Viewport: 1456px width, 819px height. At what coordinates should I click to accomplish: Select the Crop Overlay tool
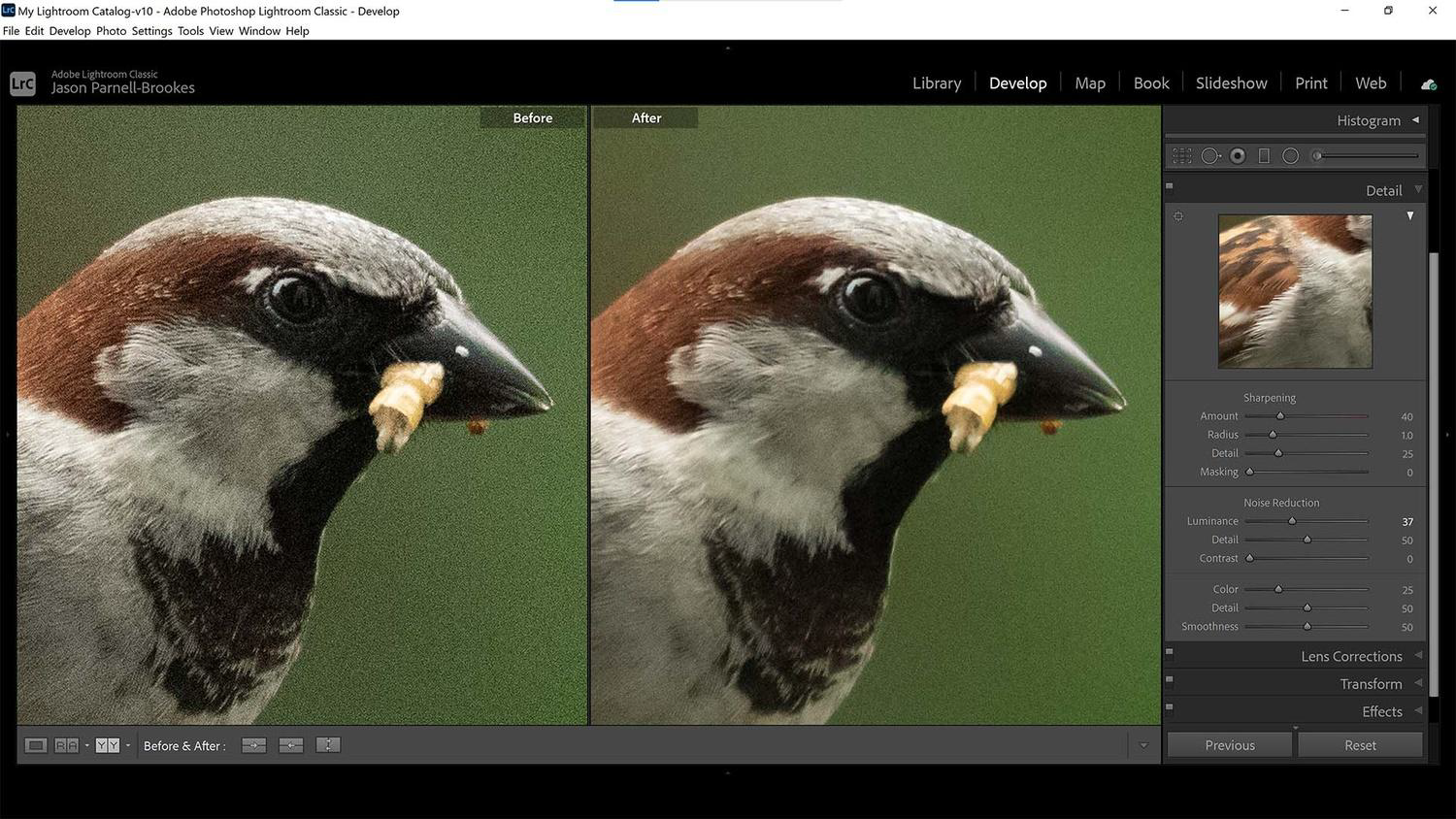[1181, 155]
